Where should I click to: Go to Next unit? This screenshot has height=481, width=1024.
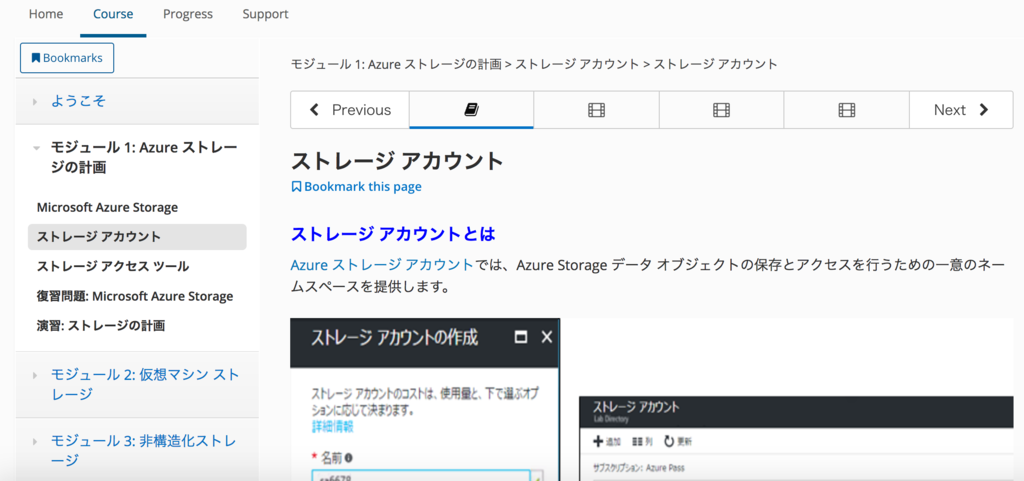coord(961,110)
